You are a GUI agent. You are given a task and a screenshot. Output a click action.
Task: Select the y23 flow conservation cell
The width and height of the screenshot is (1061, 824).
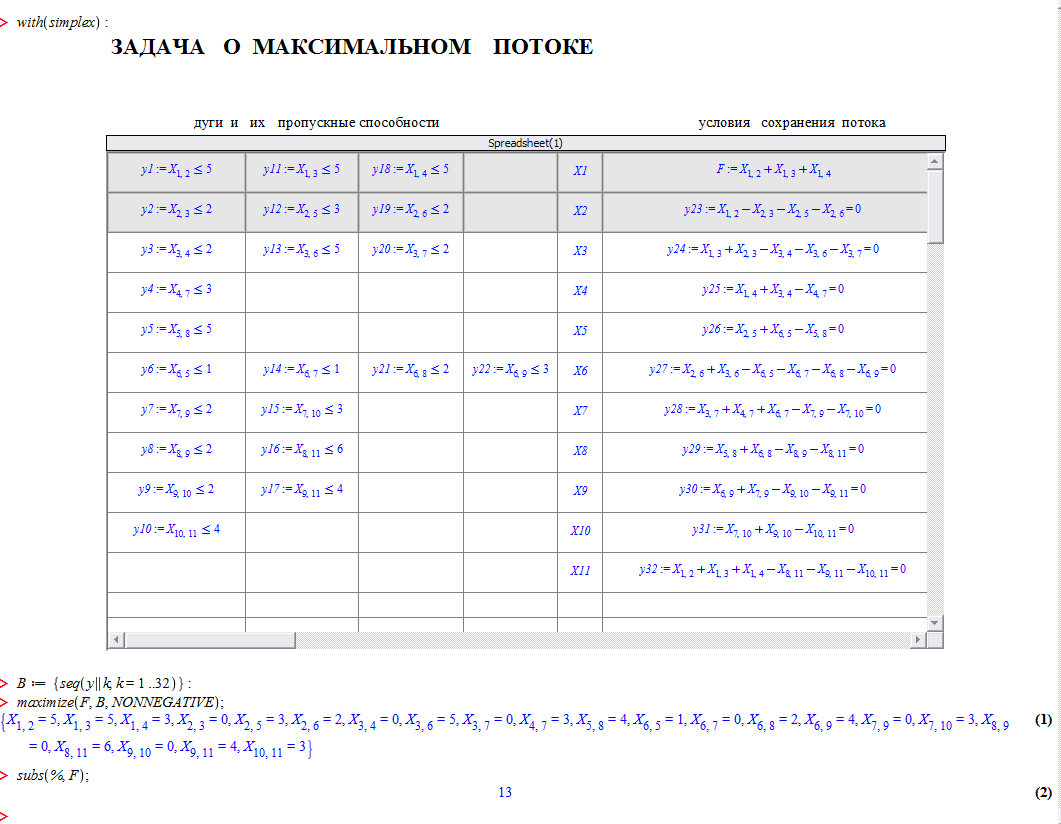coord(765,212)
